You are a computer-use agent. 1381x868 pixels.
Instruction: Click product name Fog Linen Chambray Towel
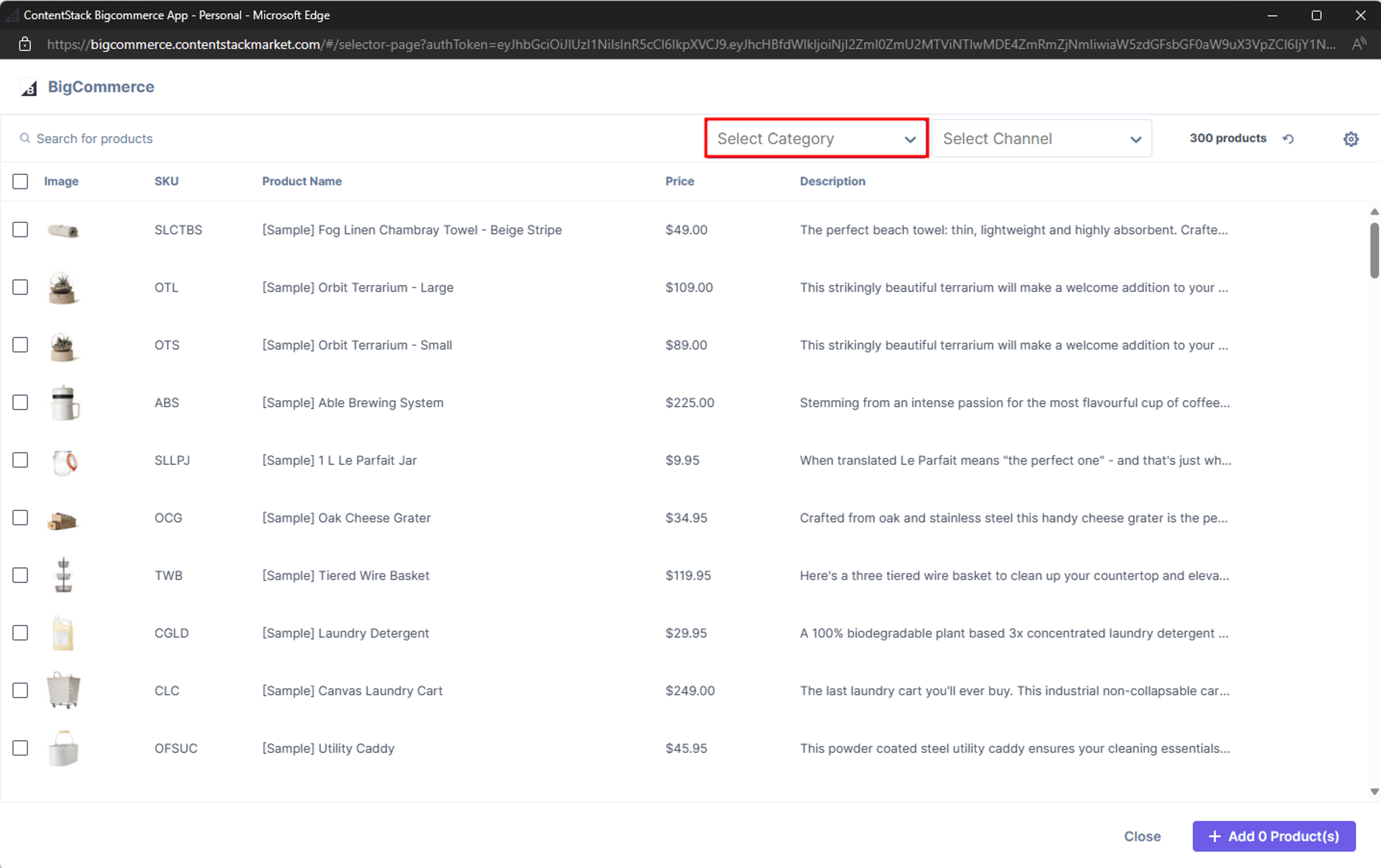(412, 230)
